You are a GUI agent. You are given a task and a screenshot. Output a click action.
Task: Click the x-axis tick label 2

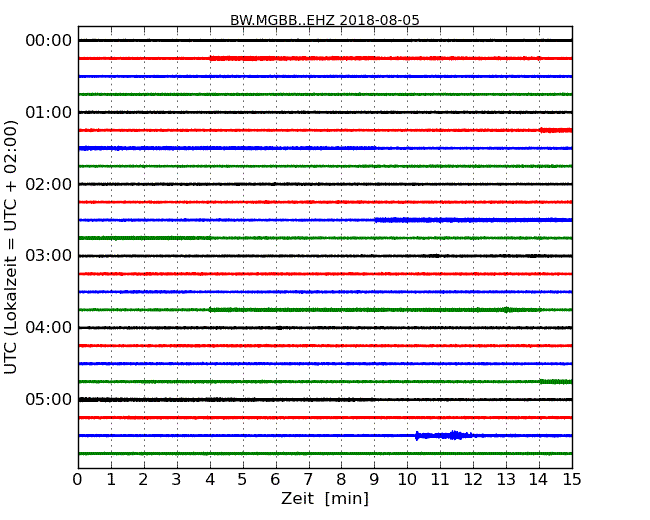(143, 480)
